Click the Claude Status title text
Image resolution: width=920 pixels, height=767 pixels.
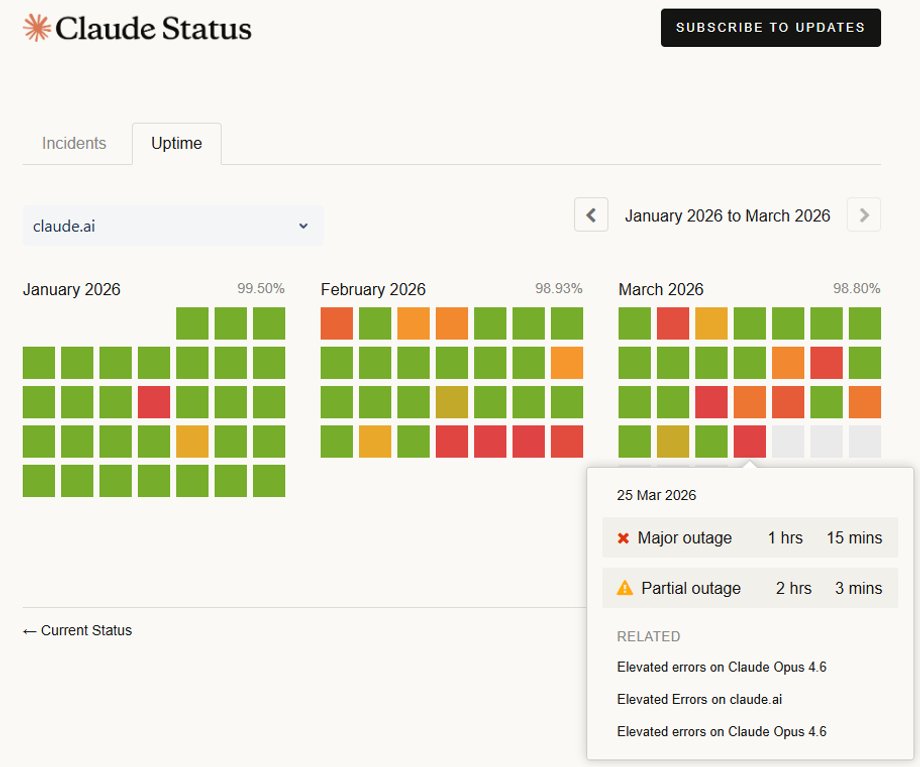[x=154, y=28]
